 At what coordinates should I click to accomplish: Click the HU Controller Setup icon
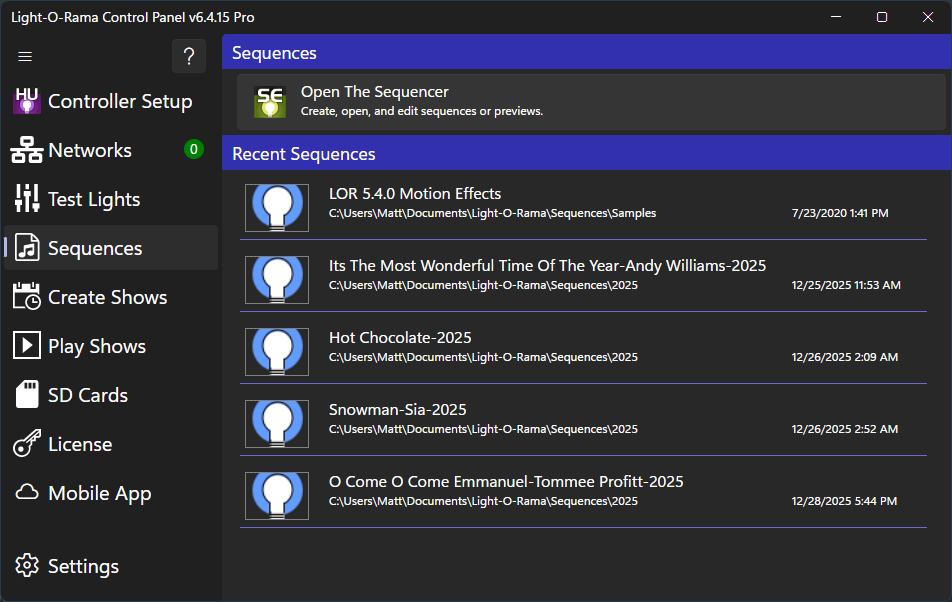click(27, 101)
